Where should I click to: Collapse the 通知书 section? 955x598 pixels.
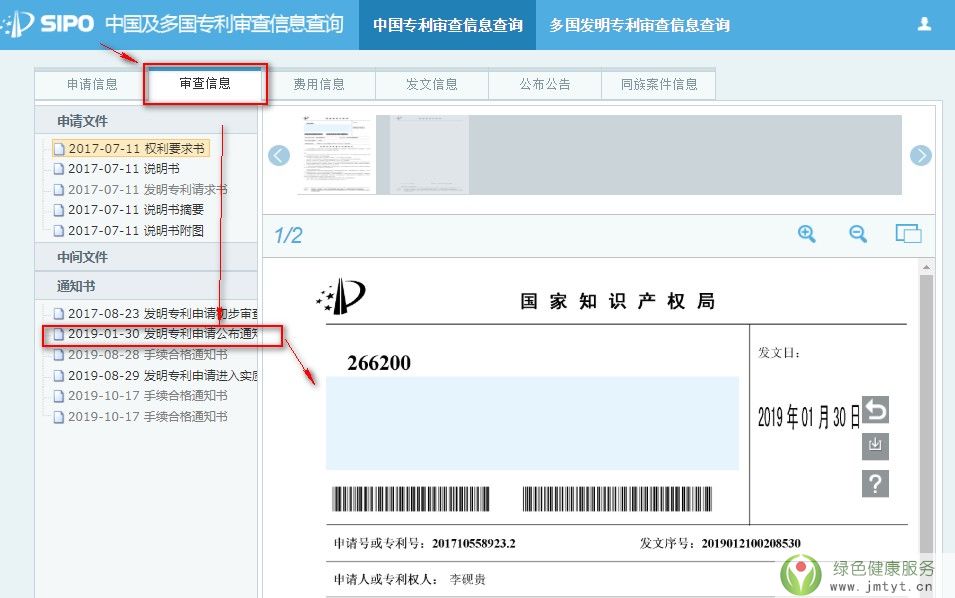76,286
